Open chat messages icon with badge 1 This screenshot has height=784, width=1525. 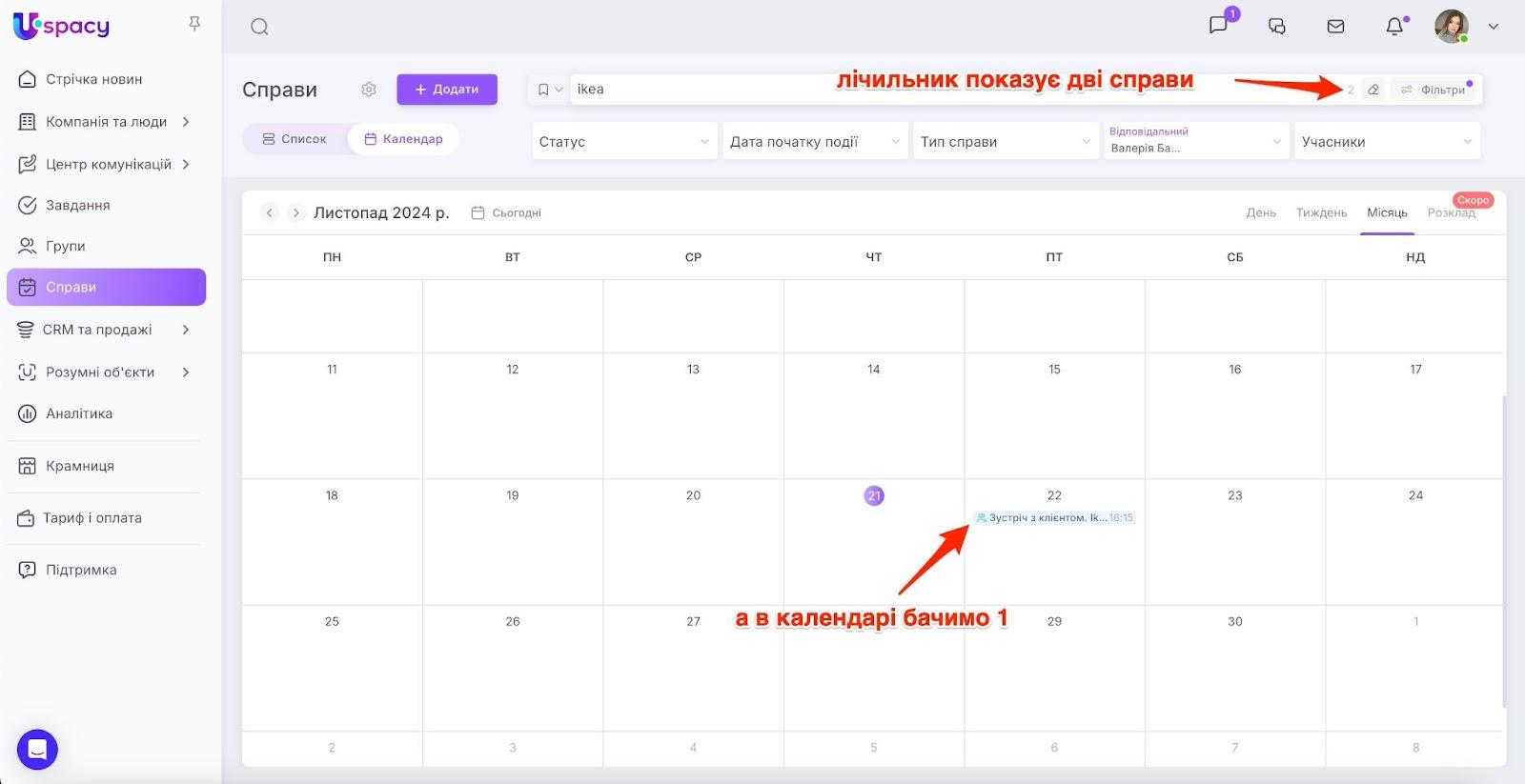coord(1218,26)
